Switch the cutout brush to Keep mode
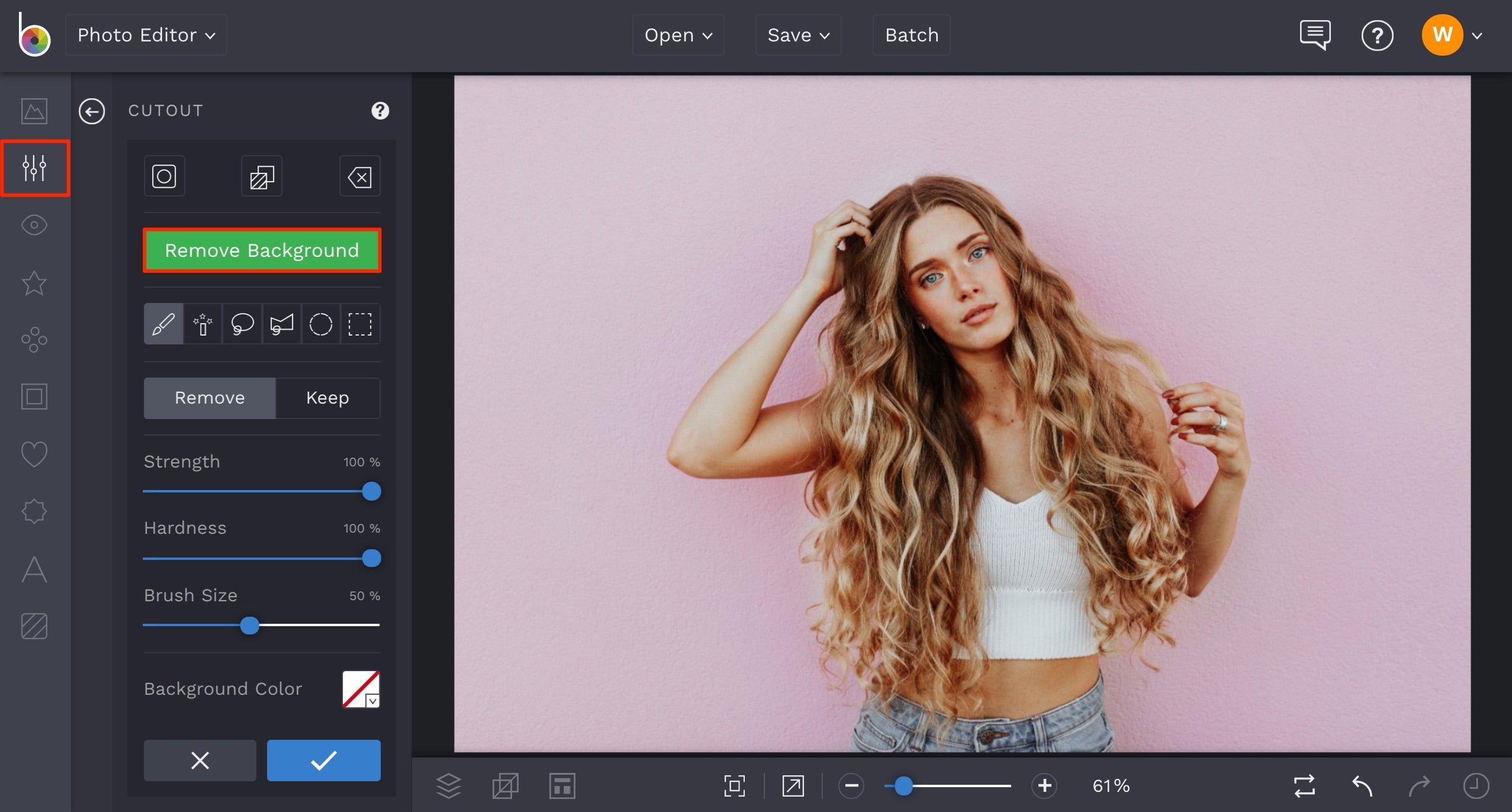Screen dimensions: 1512x812 coord(326,398)
